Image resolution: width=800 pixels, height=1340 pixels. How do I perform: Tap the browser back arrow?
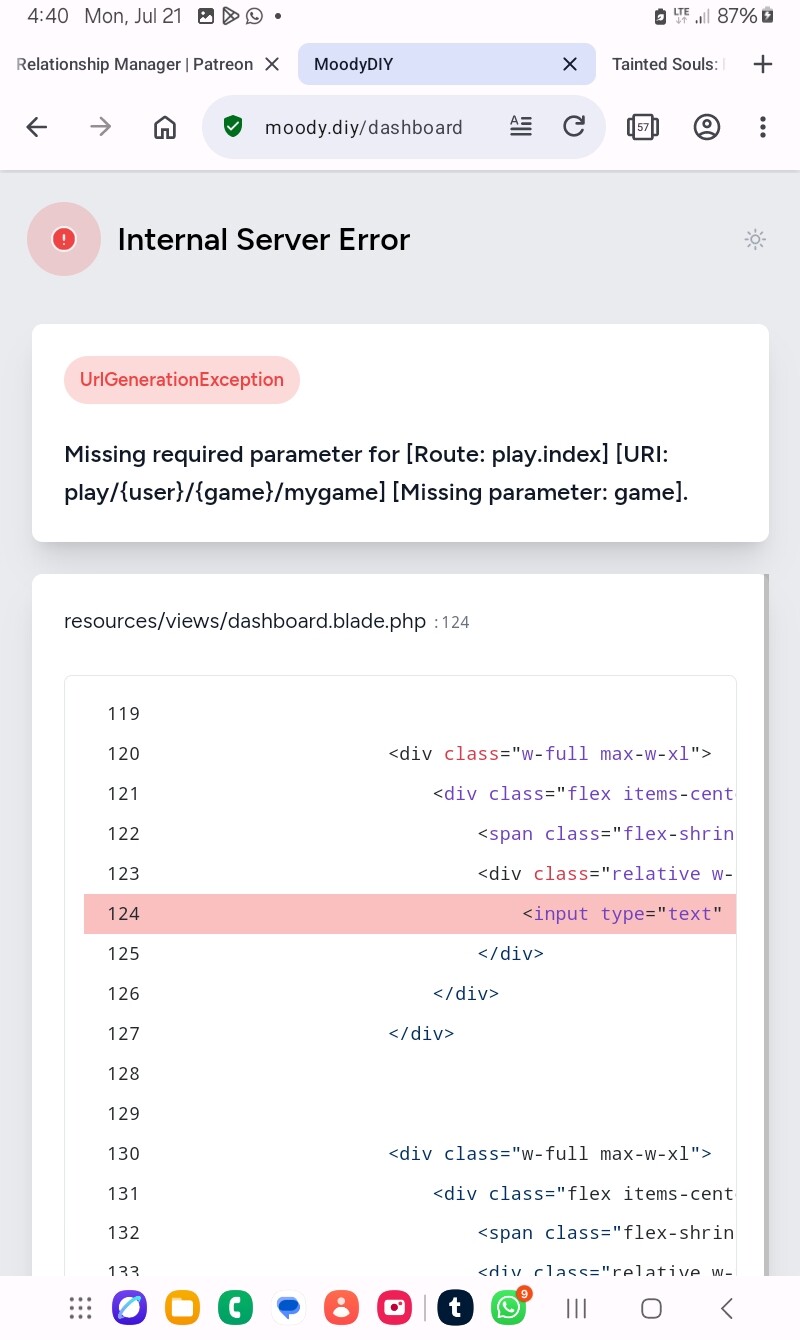pyautogui.click(x=37, y=127)
